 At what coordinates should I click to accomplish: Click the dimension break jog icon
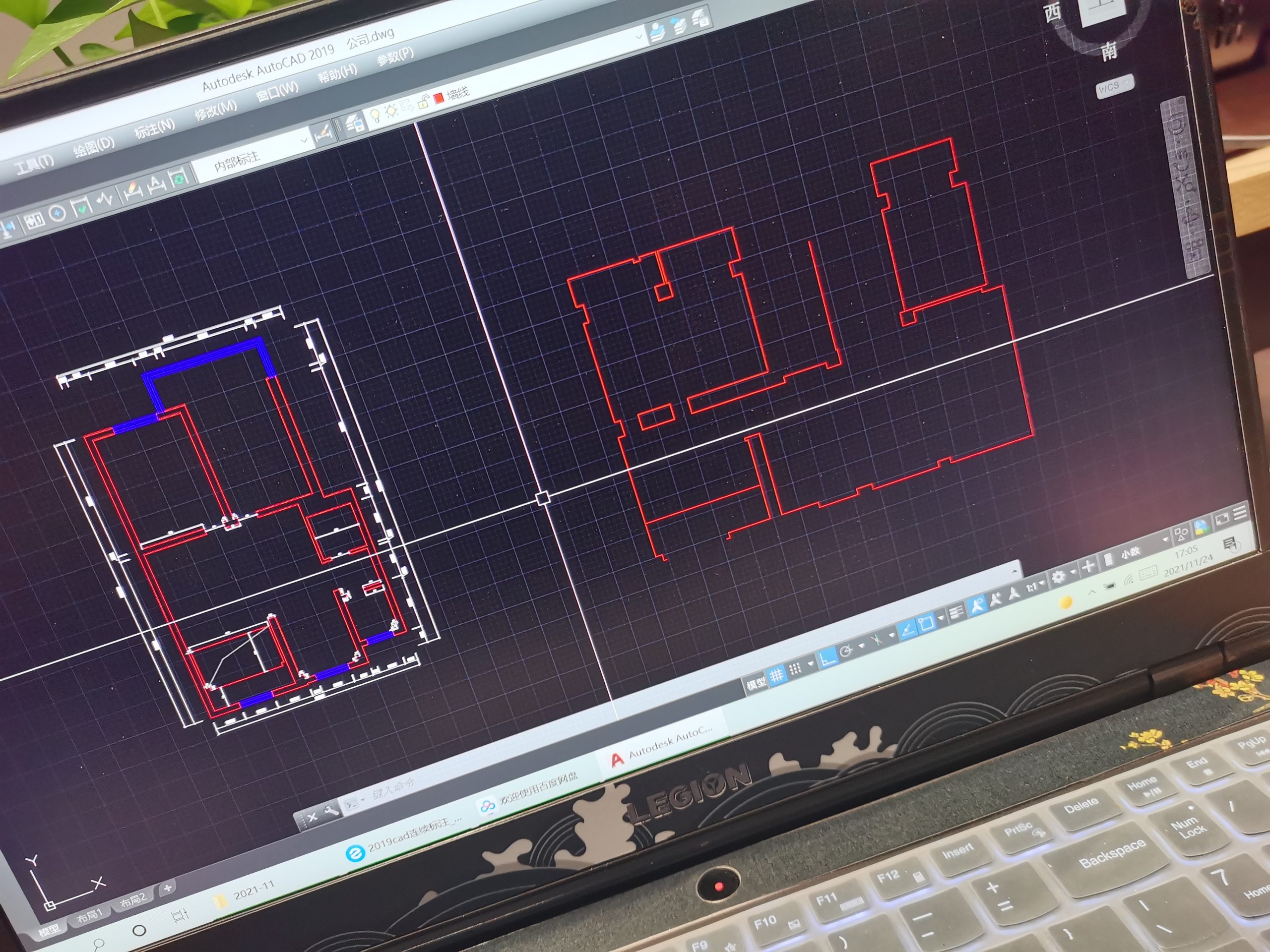click(x=105, y=200)
